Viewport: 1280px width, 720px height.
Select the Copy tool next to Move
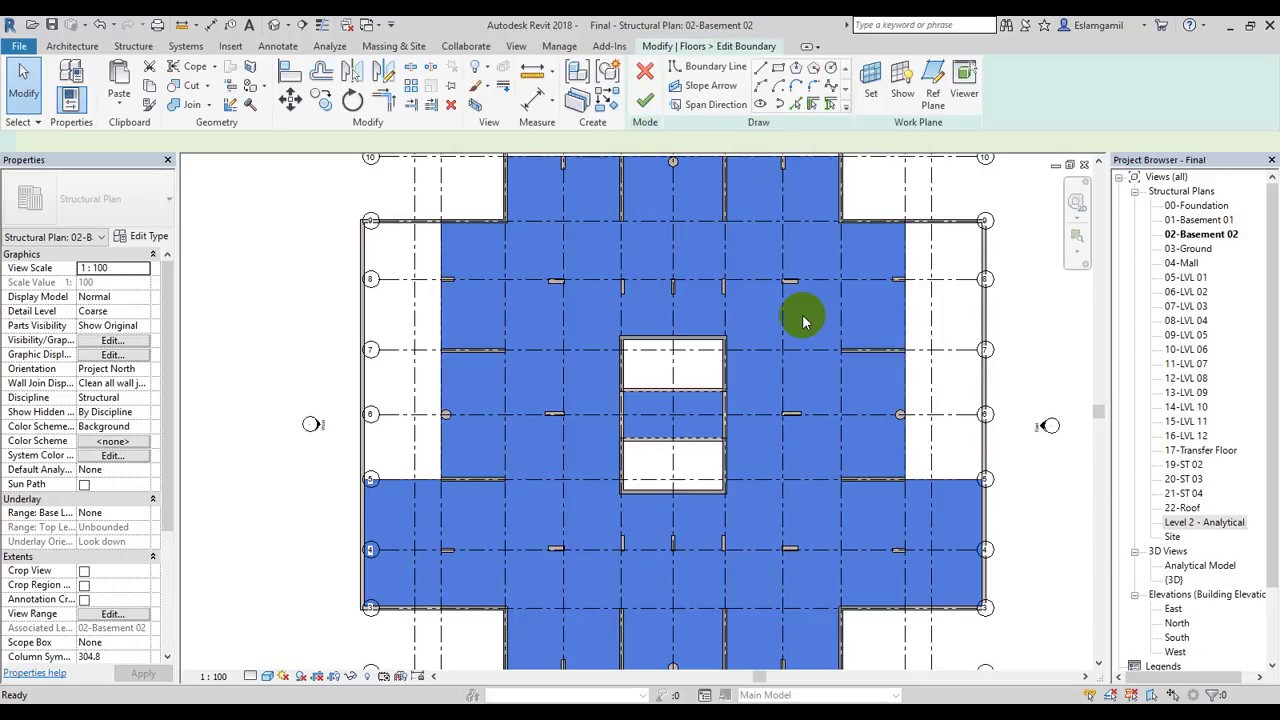click(321, 98)
